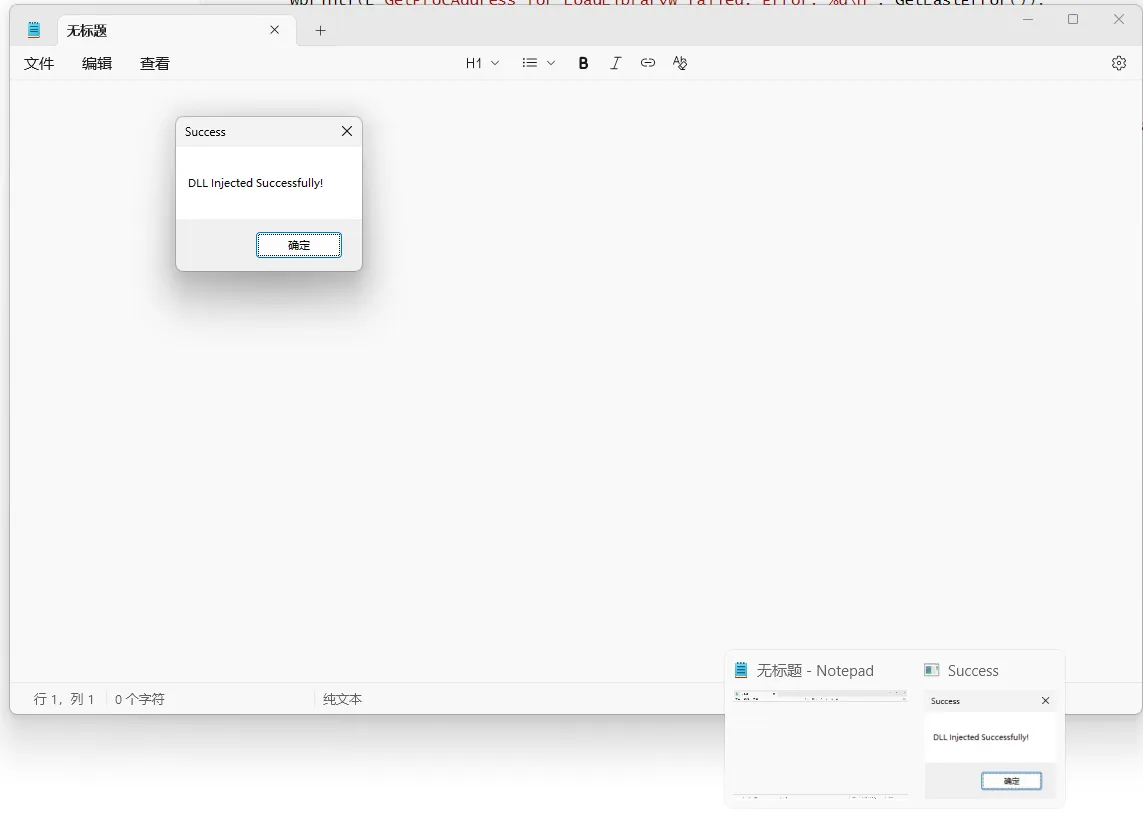The height and width of the screenshot is (816, 1143).
Task: Open the 文件 menu
Action: (39, 63)
